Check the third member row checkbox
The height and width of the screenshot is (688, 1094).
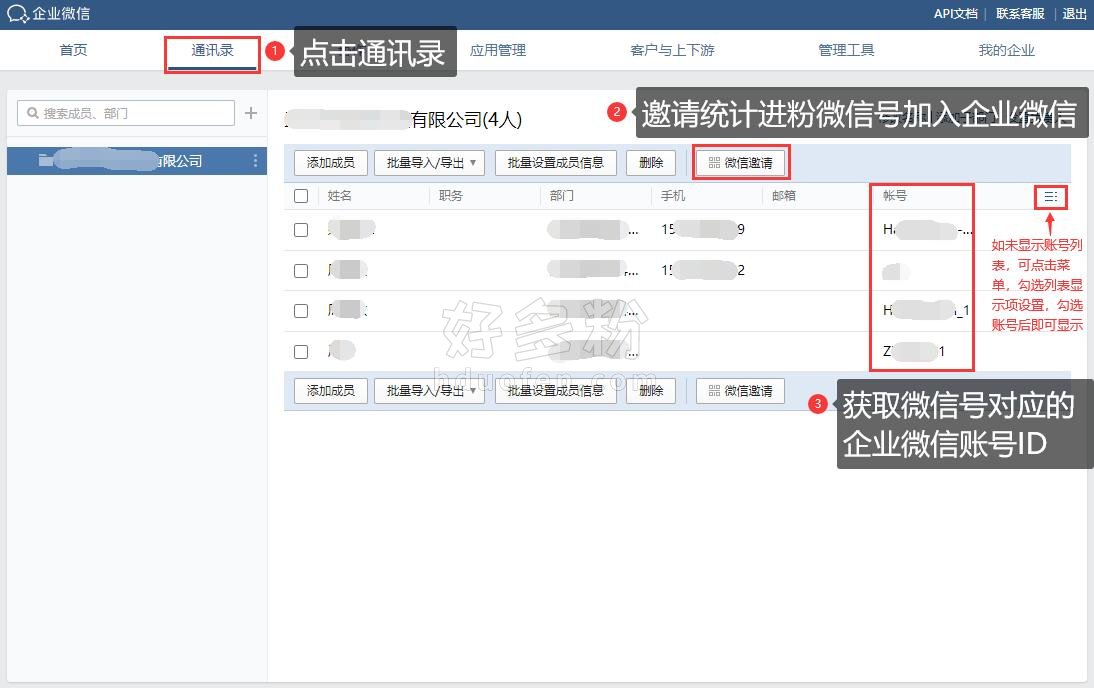(301, 311)
